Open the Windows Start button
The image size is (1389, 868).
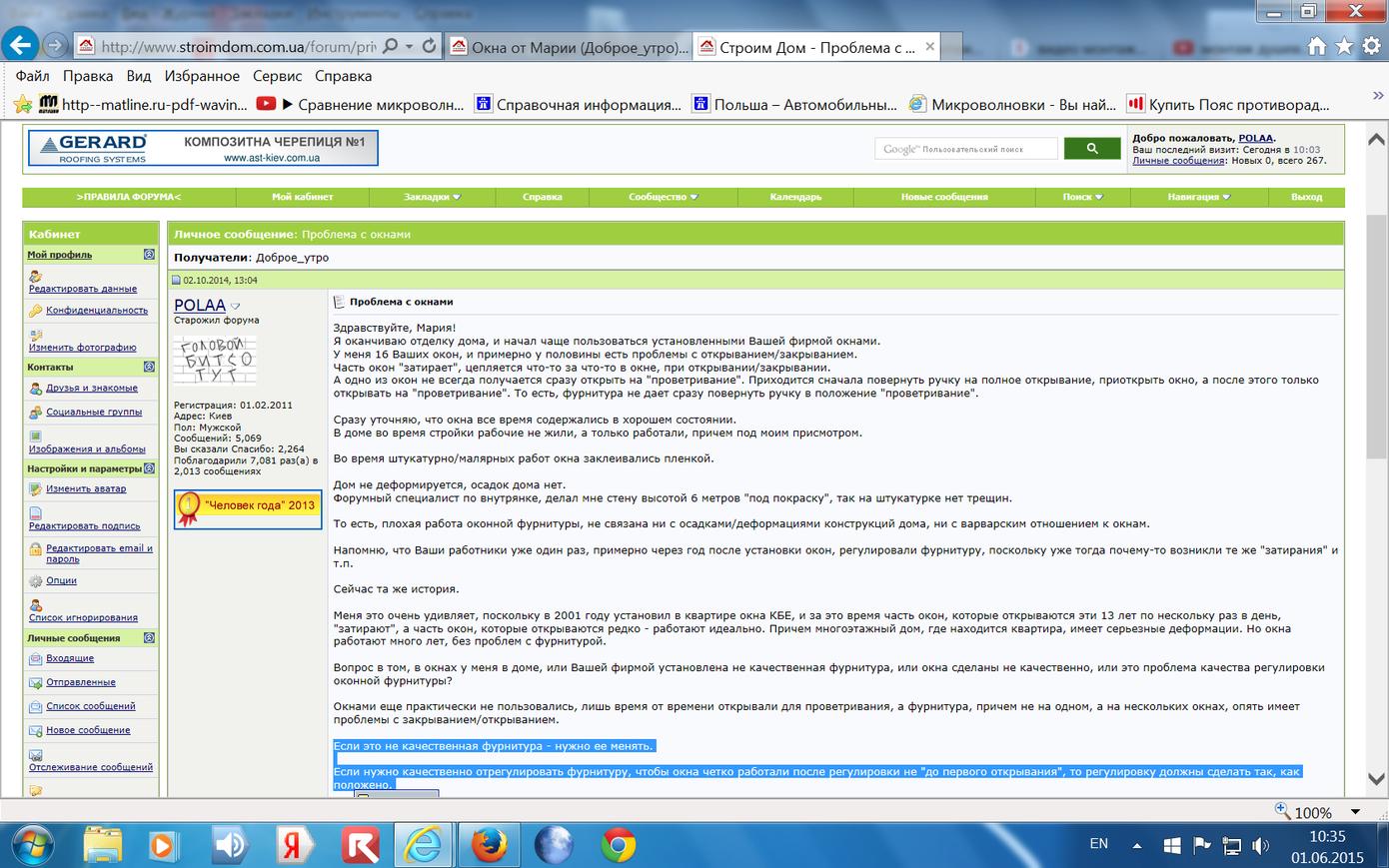click(33, 845)
